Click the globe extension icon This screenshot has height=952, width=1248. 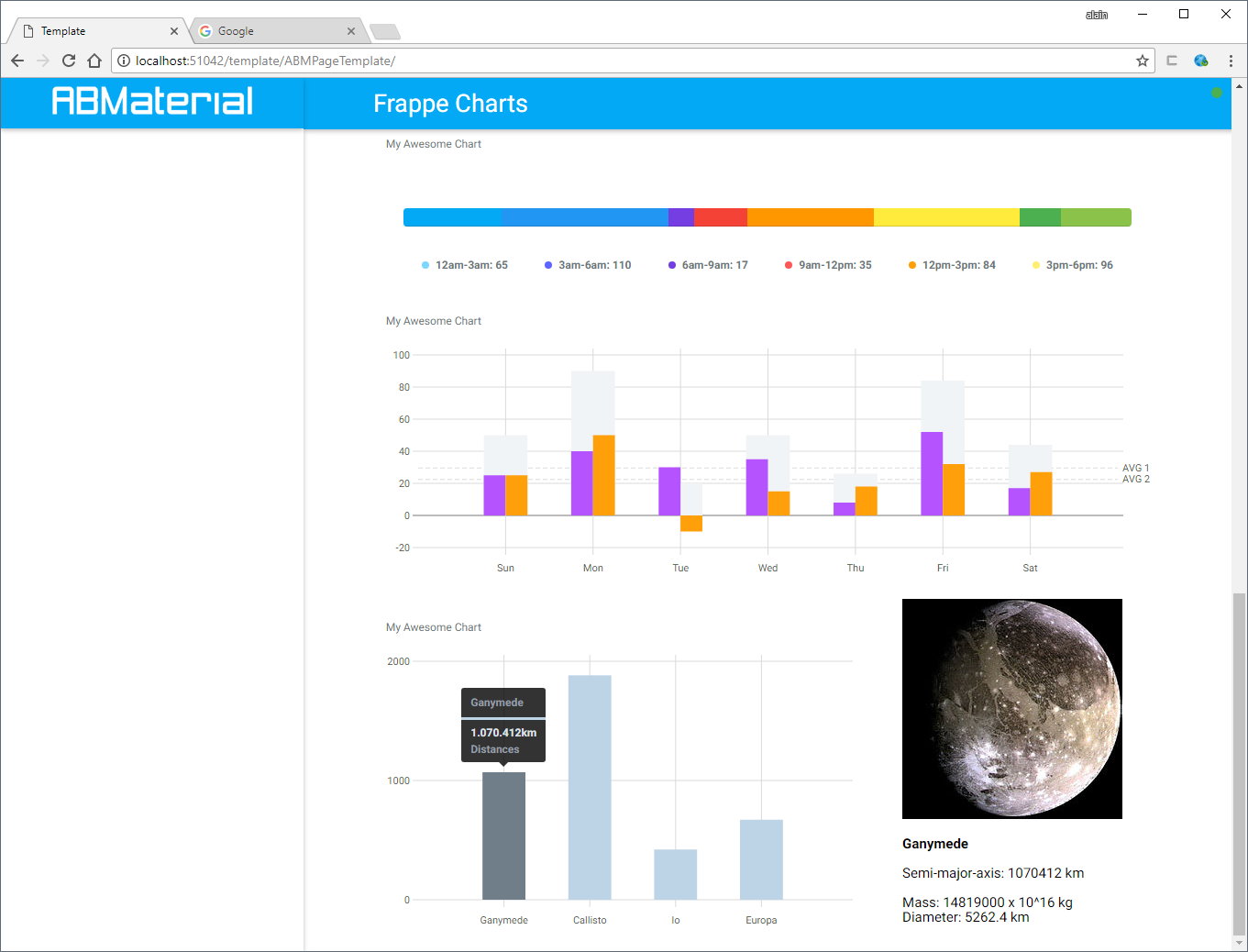coord(1201,61)
